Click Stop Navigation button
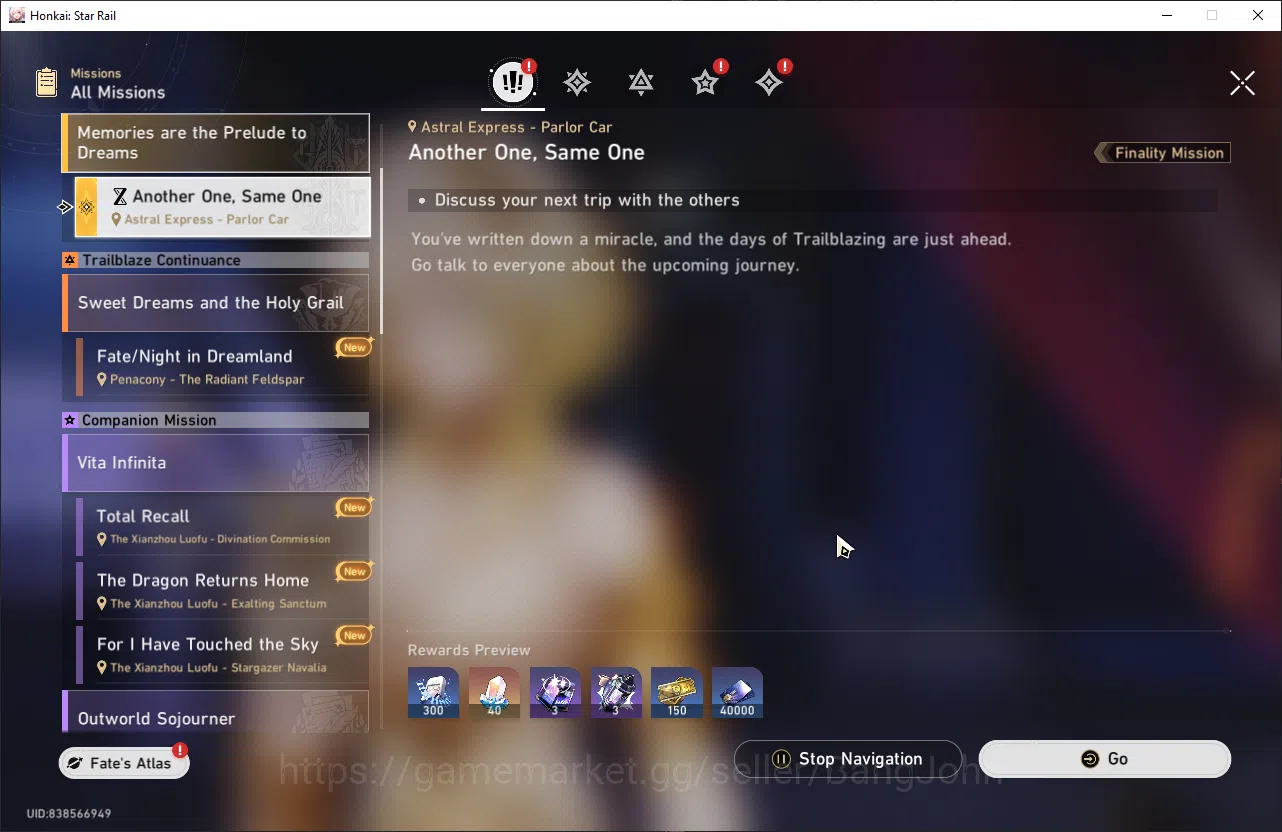 coord(848,759)
